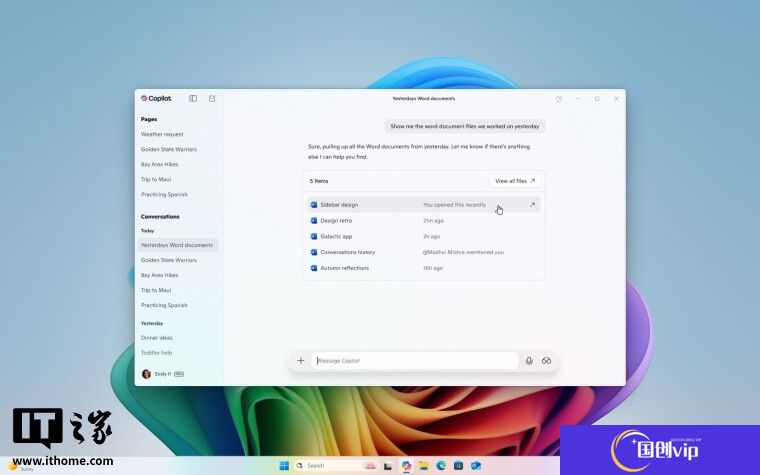Activate the microphone voice input icon
Image resolution: width=760 pixels, height=475 pixels.
pos(529,361)
